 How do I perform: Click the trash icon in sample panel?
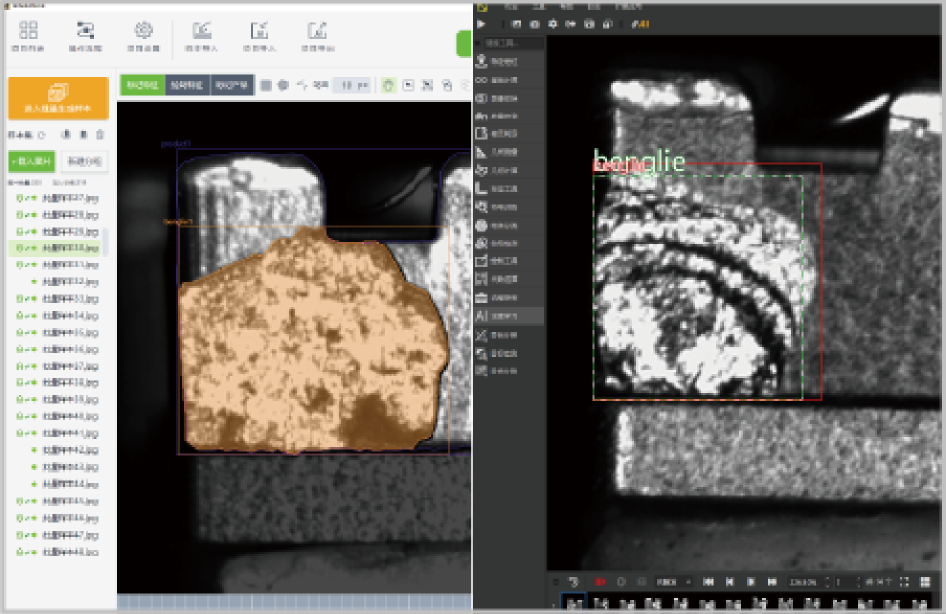[100, 134]
